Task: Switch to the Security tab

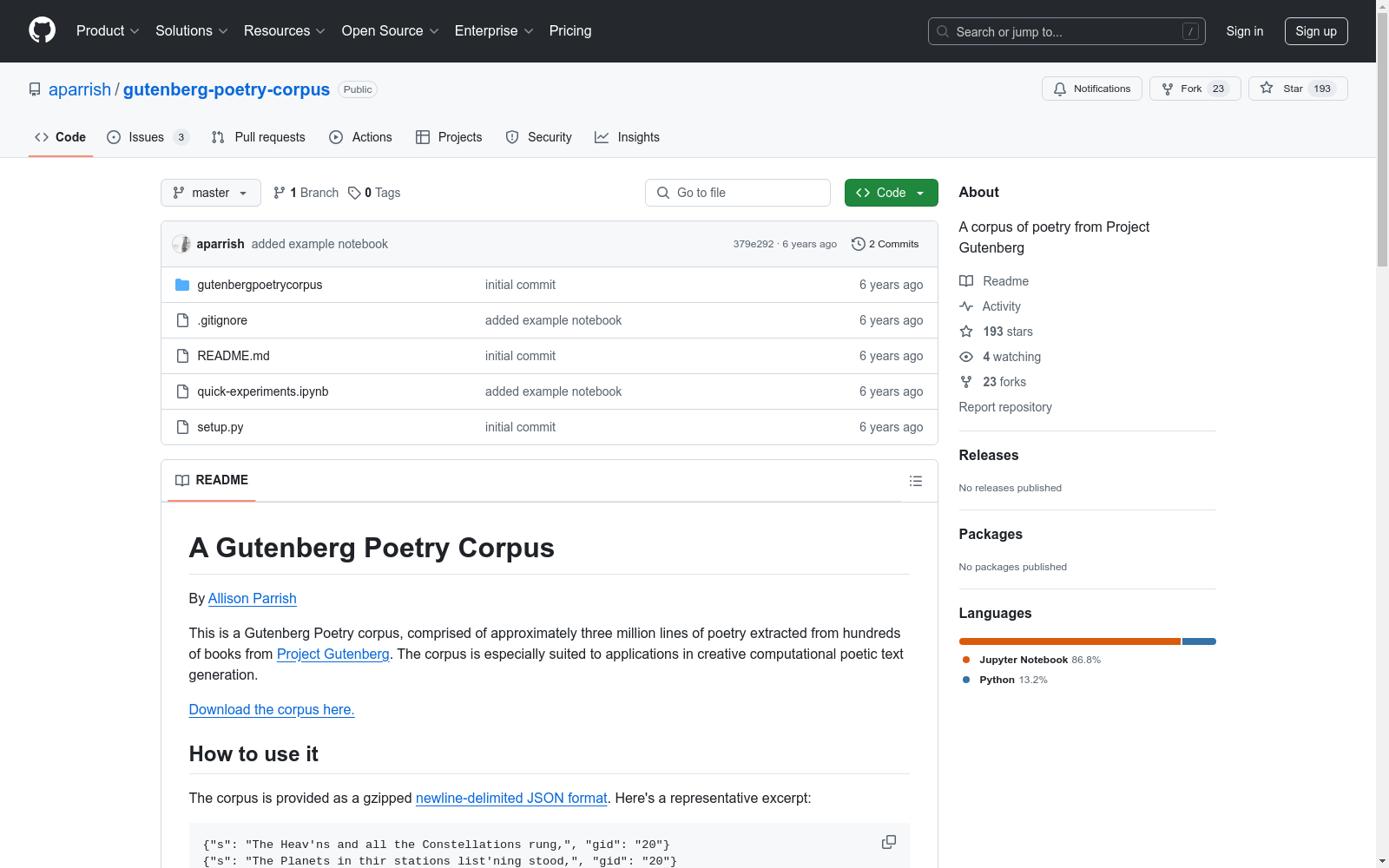Action: click(x=539, y=137)
